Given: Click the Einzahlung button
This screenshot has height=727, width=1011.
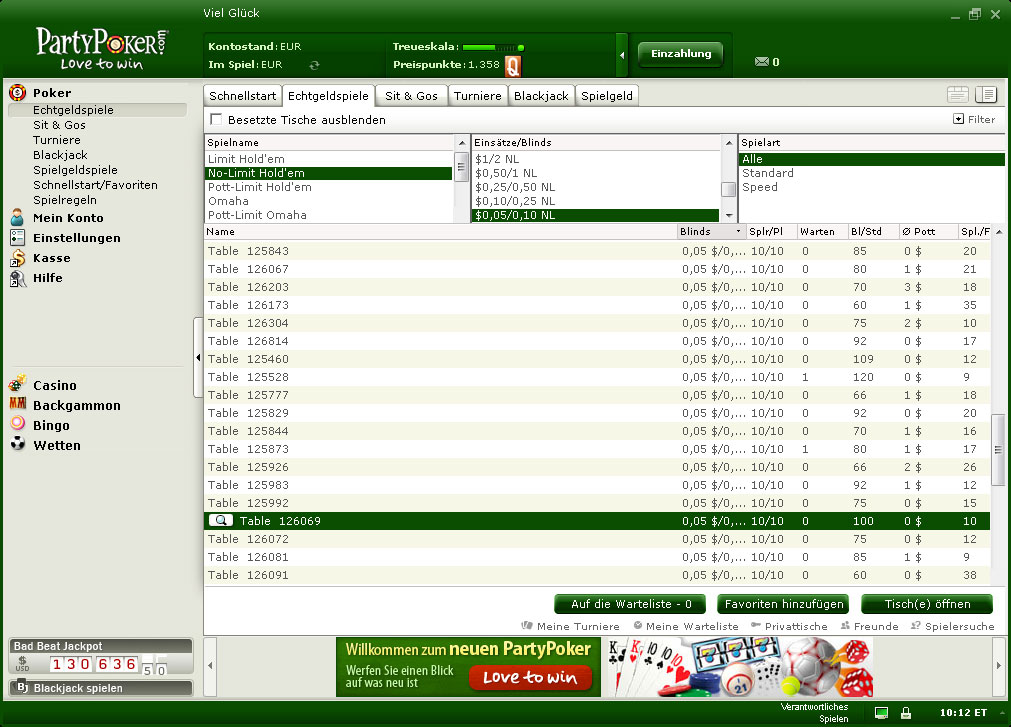Looking at the screenshot, I should tap(681, 53).
